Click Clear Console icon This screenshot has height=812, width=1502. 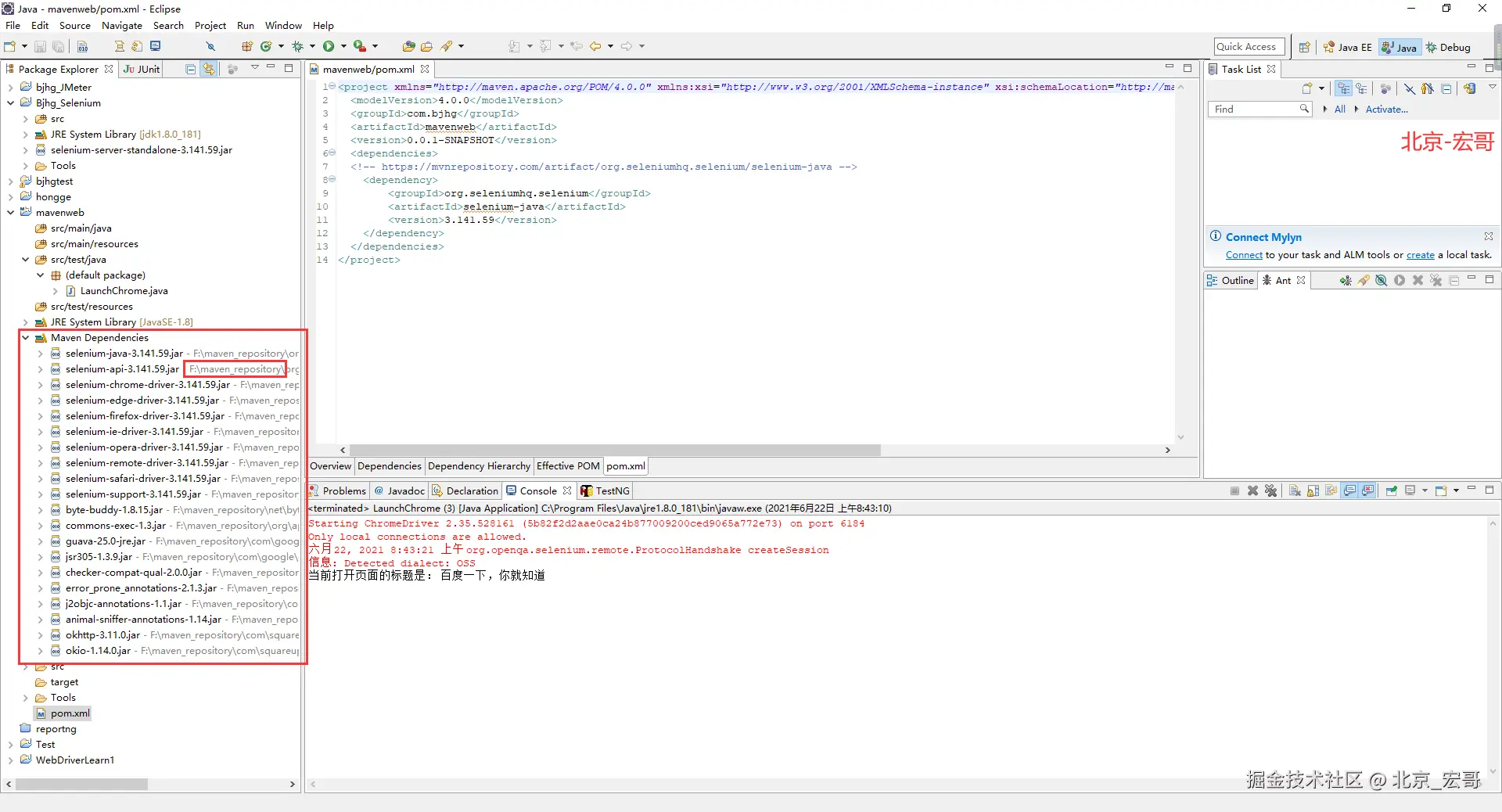coord(1295,490)
